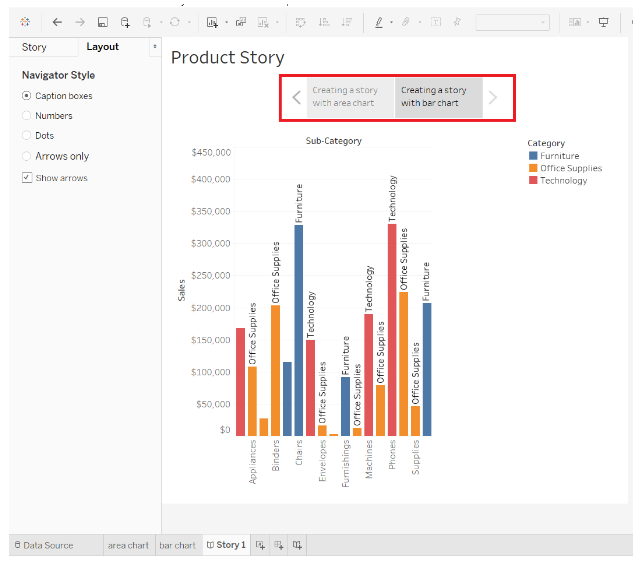Click the blue Furniture legend color swatch
Image resolution: width=641 pixels, height=565 pixels.
tap(533, 156)
